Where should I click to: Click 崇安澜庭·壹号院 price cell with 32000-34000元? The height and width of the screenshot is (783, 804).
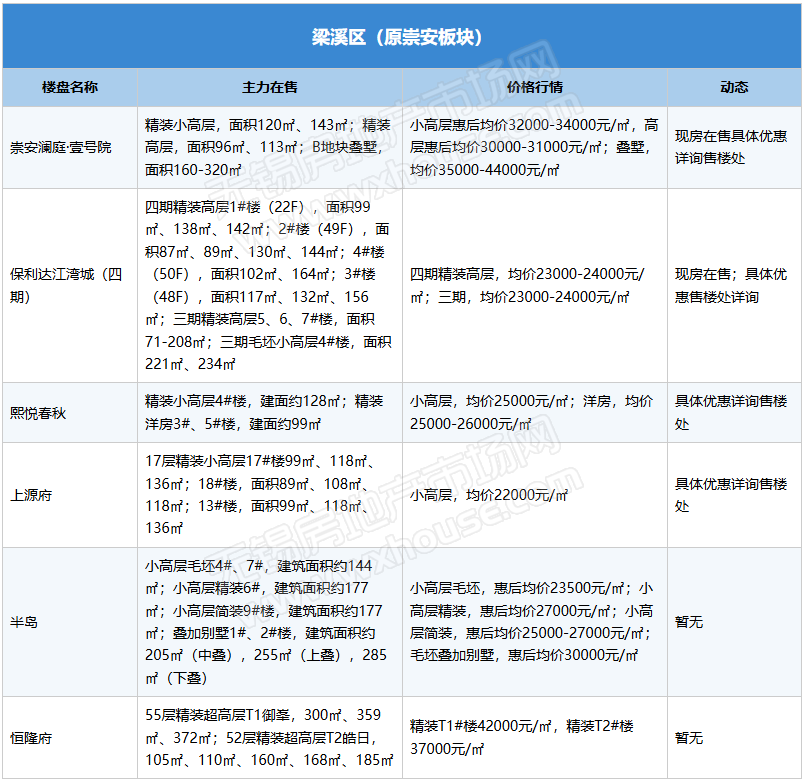pyautogui.click(x=534, y=148)
